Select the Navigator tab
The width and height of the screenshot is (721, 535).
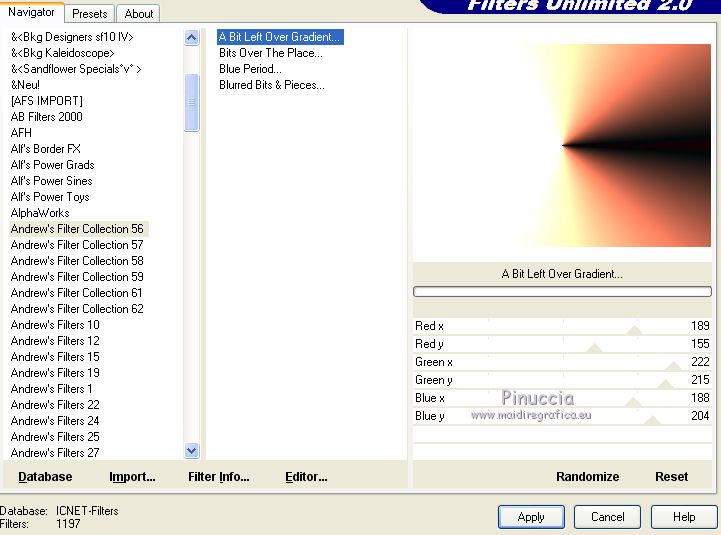(31, 12)
